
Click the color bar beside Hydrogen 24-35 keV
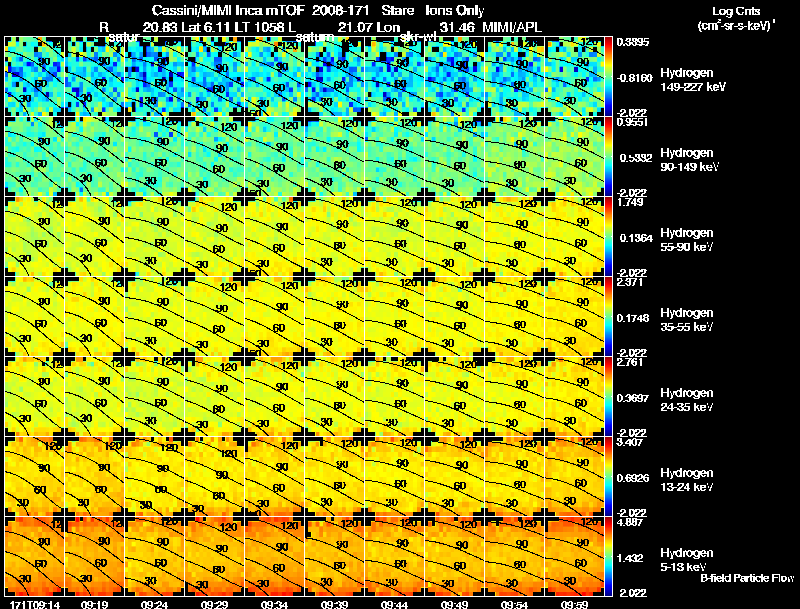click(608, 397)
